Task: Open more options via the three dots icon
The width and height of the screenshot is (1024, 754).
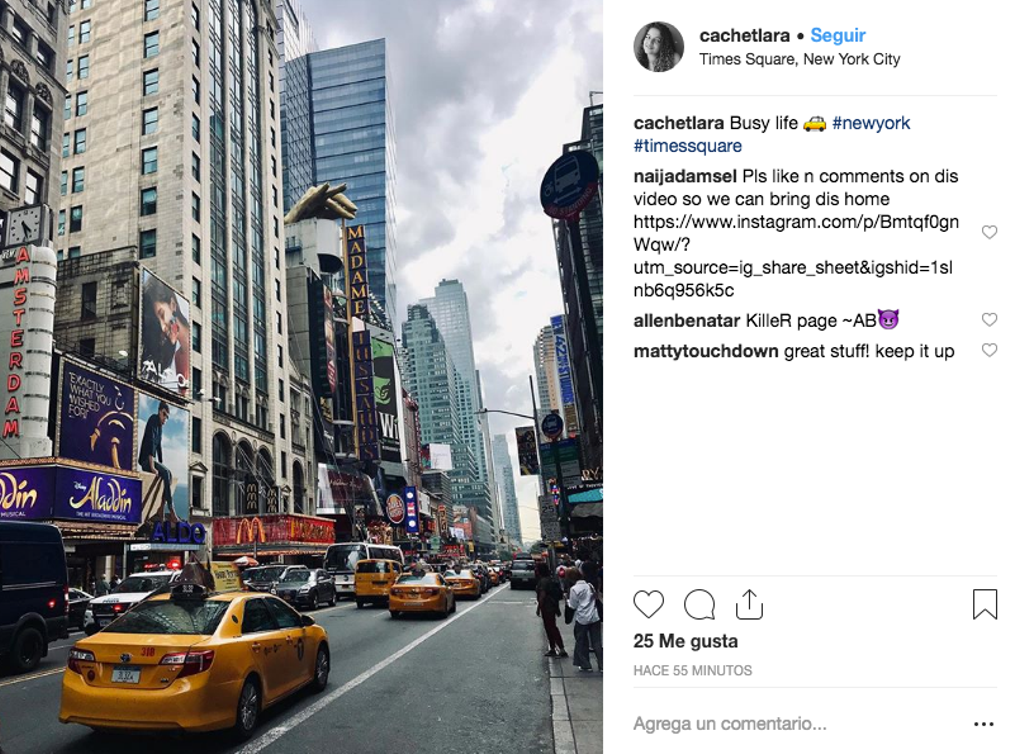Action: (x=984, y=724)
